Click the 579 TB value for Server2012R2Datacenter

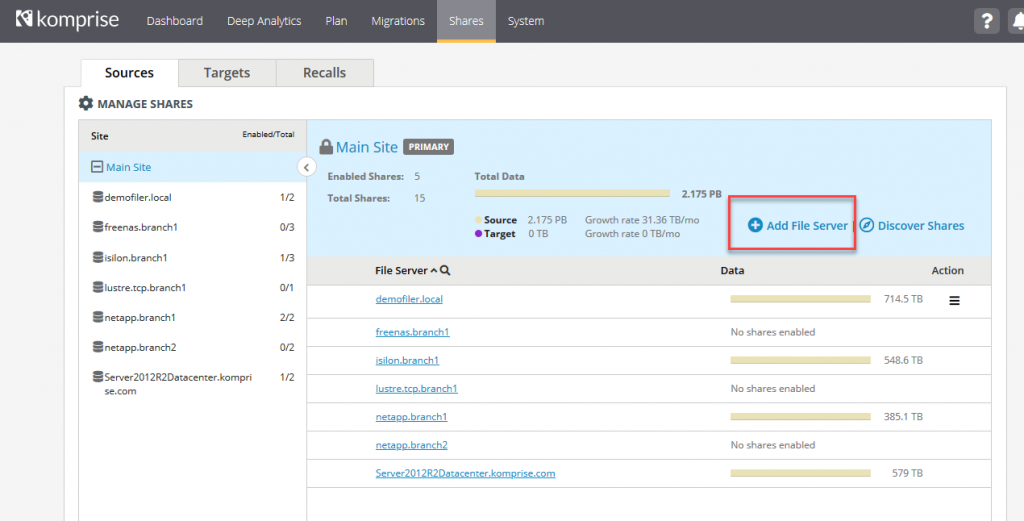(907, 473)
